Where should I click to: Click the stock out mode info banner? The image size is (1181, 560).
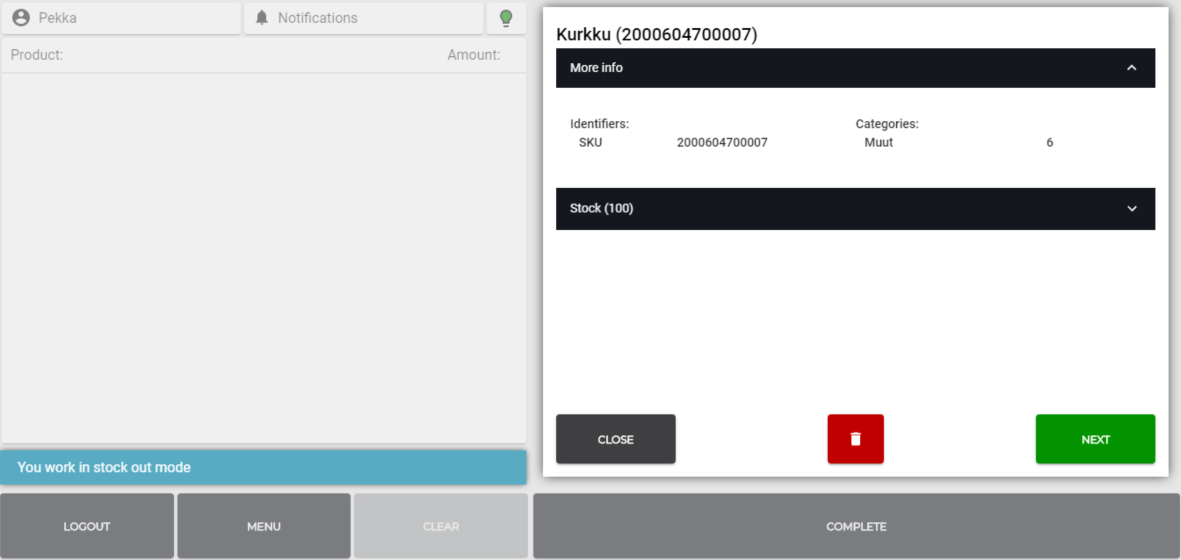click(264, 467)
